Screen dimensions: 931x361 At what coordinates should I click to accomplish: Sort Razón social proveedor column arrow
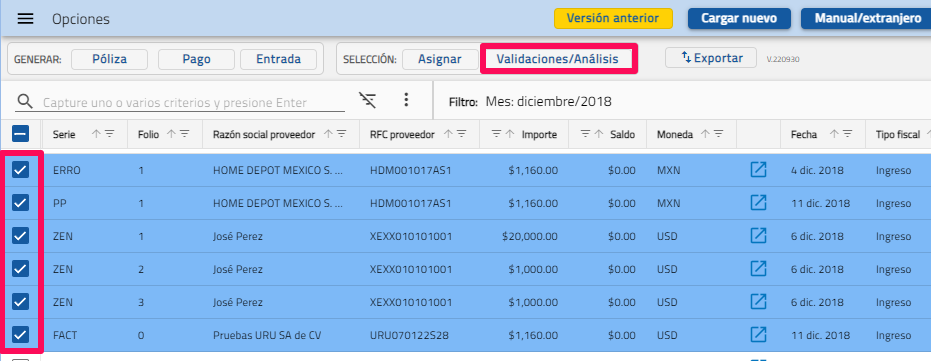pyautogui.click(x=328, y=134)
